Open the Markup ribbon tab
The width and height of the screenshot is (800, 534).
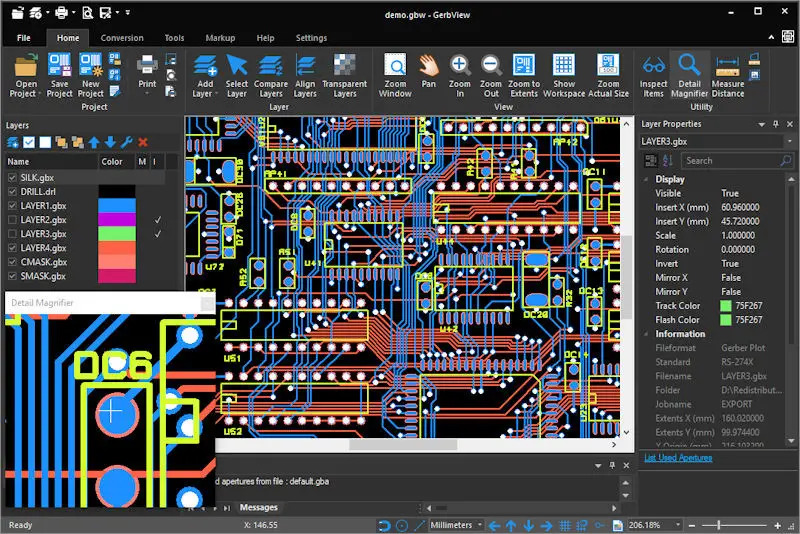click(220, 38)
